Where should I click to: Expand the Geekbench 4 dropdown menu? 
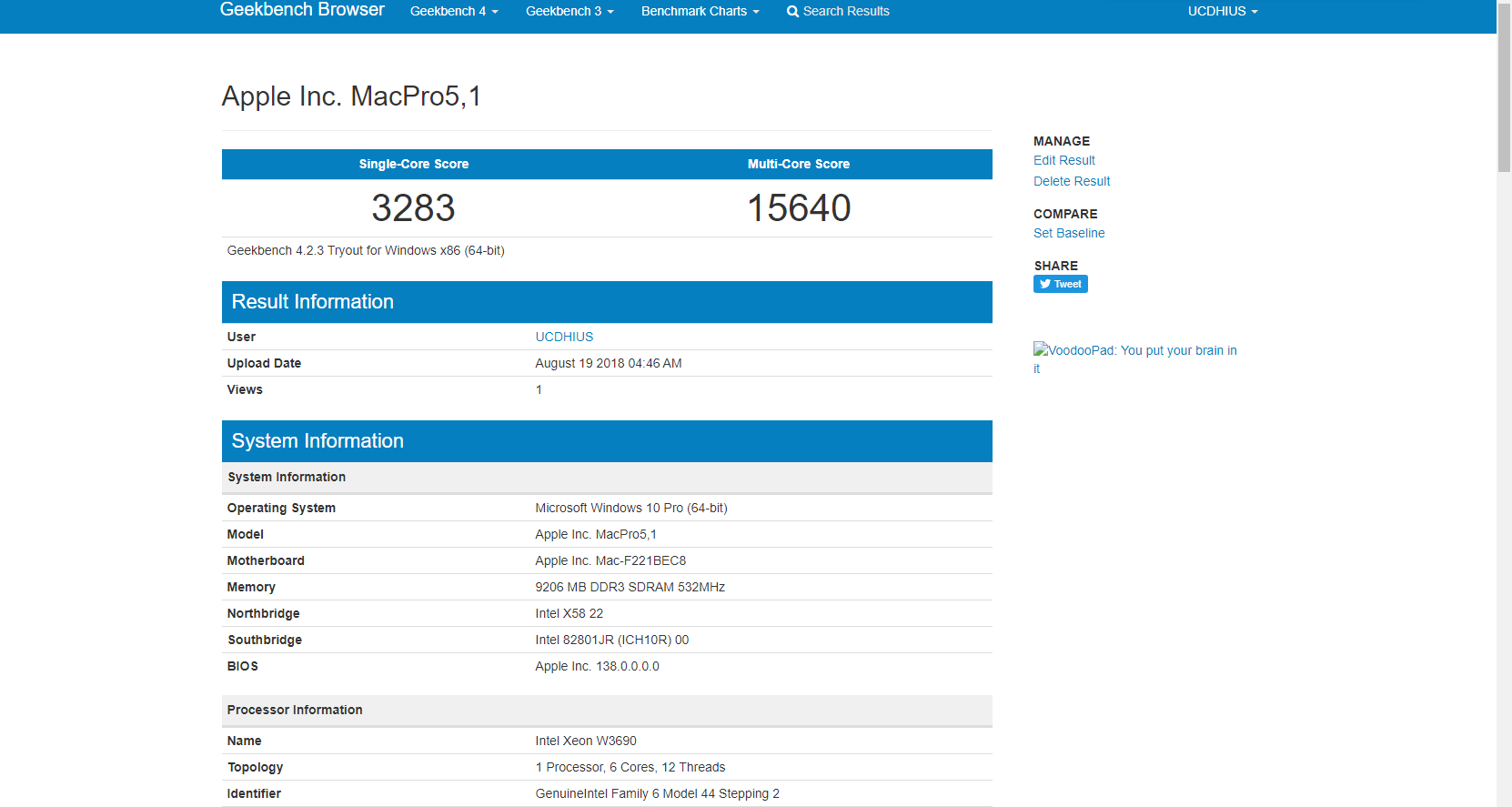coord(454,11)
